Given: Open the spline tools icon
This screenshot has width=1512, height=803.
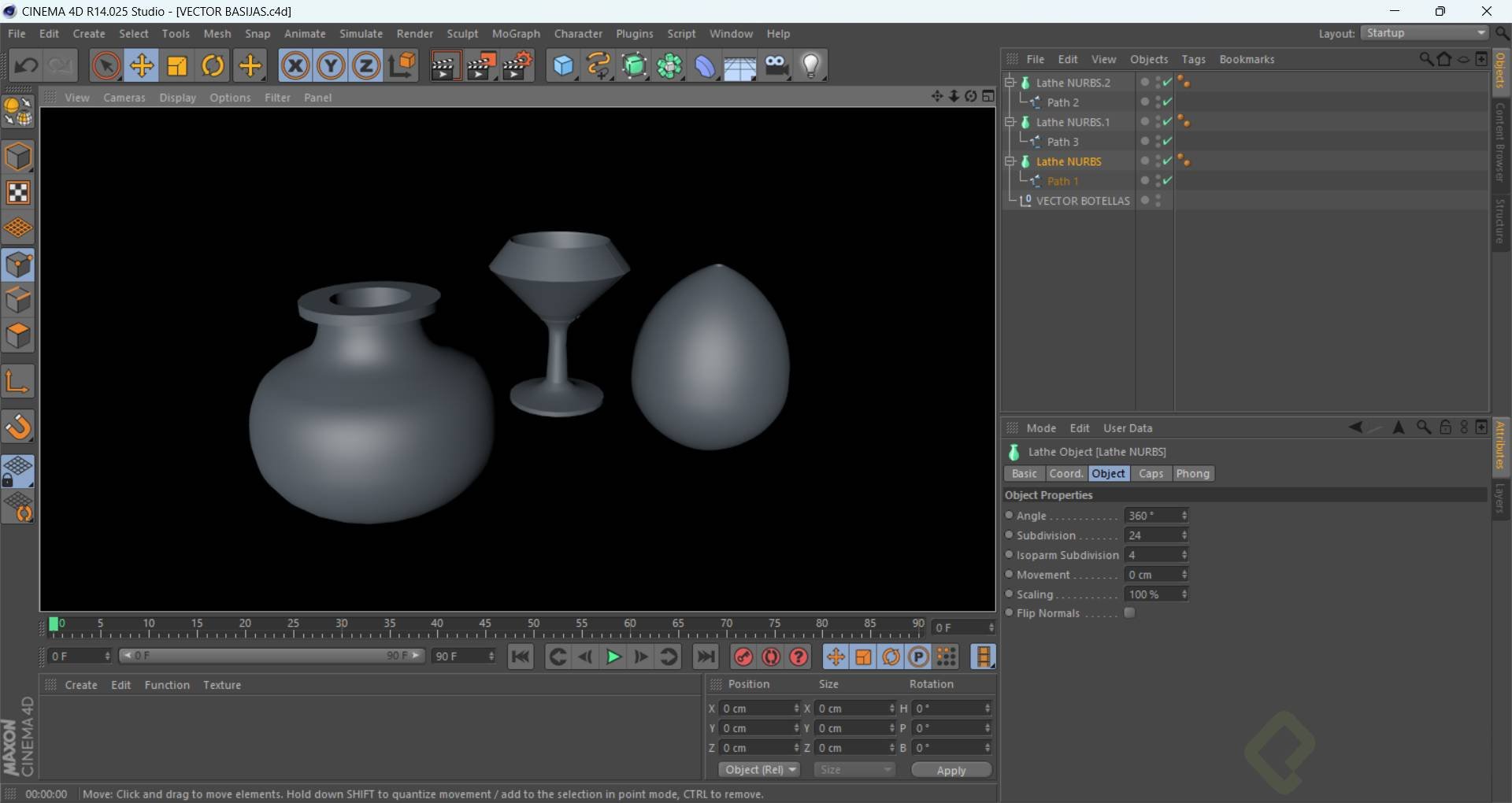Looking at the screenshot, I should [599, 66].
